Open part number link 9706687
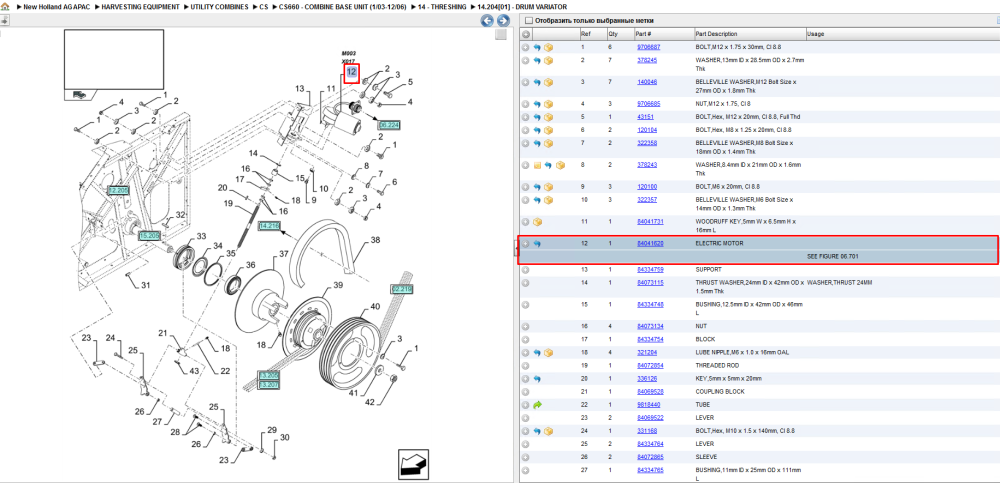The image size is (1000, 483). [x=649, y=47]
